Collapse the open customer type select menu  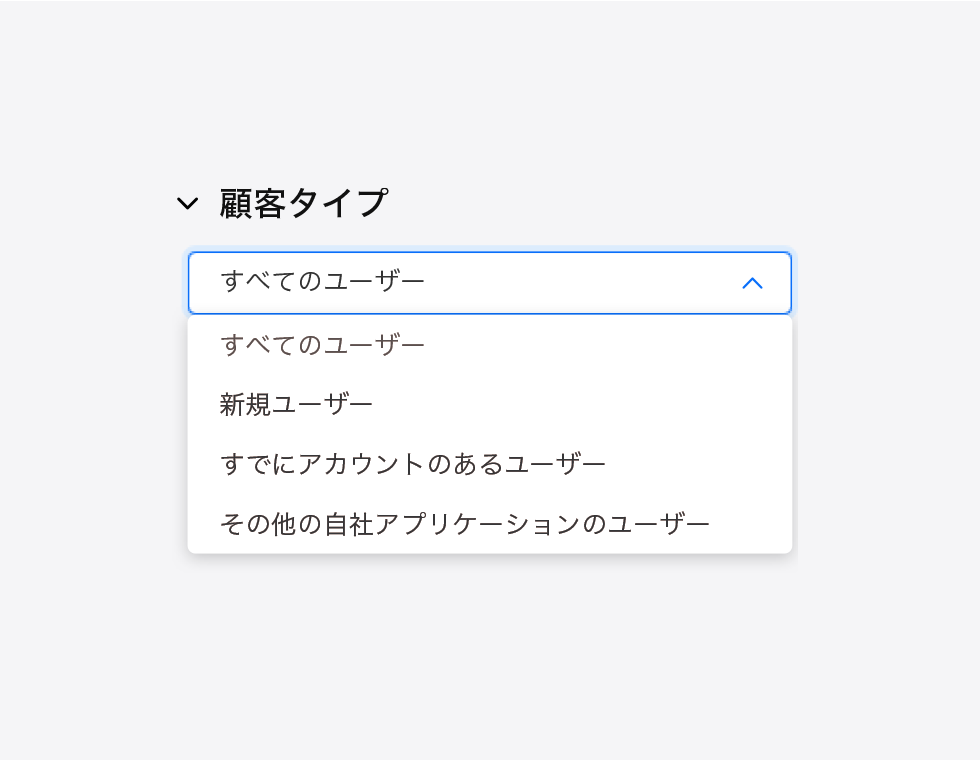(752, 283)
